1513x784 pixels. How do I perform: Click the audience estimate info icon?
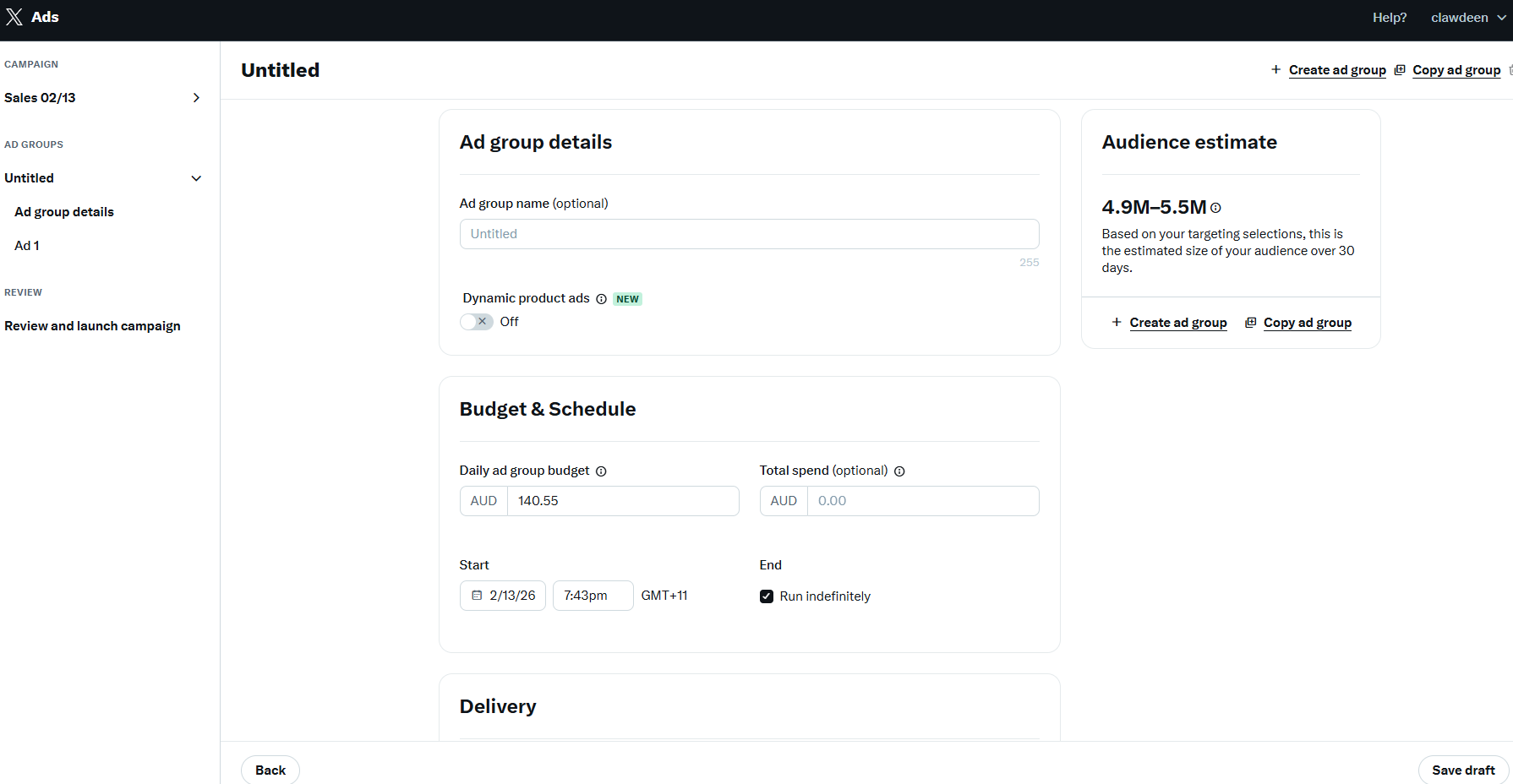[1215, 208]
